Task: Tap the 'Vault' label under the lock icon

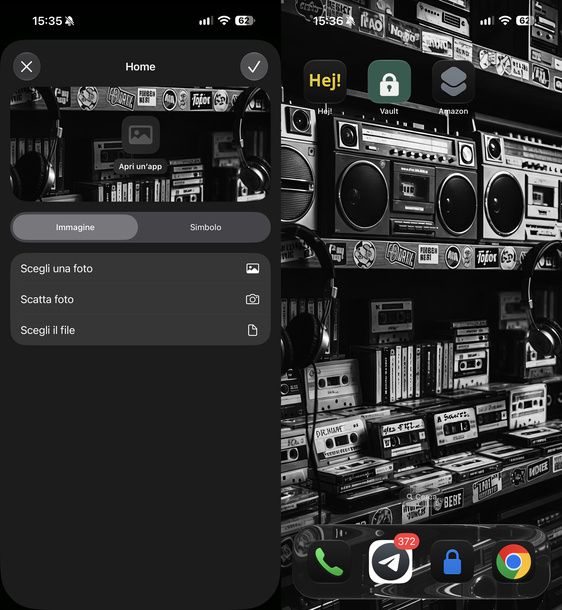Action: [389, 111]
